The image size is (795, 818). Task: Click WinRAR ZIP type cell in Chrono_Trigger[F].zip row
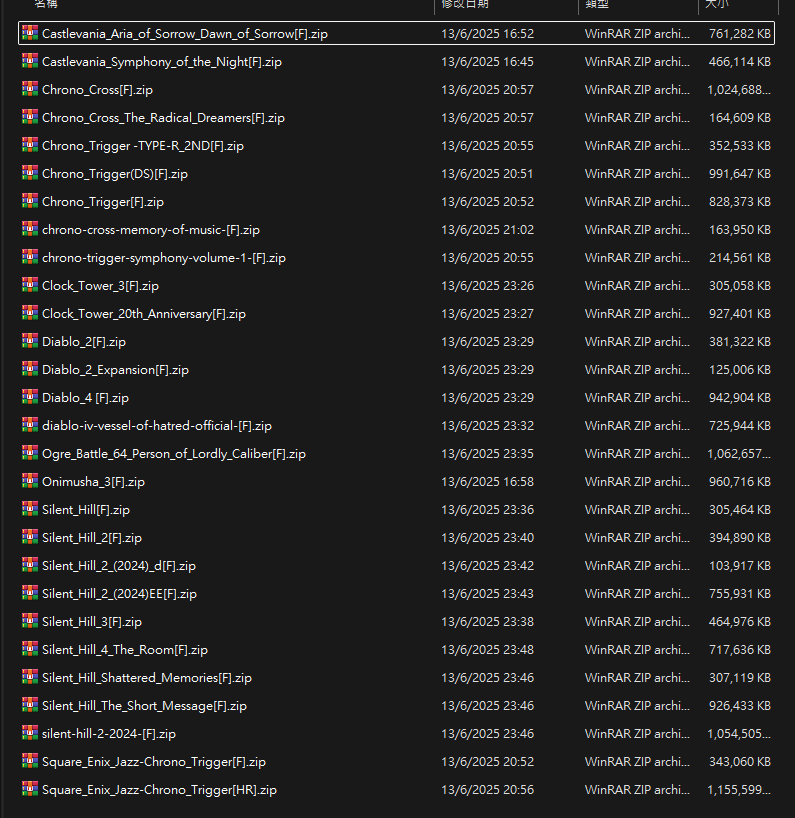[637, 202]
